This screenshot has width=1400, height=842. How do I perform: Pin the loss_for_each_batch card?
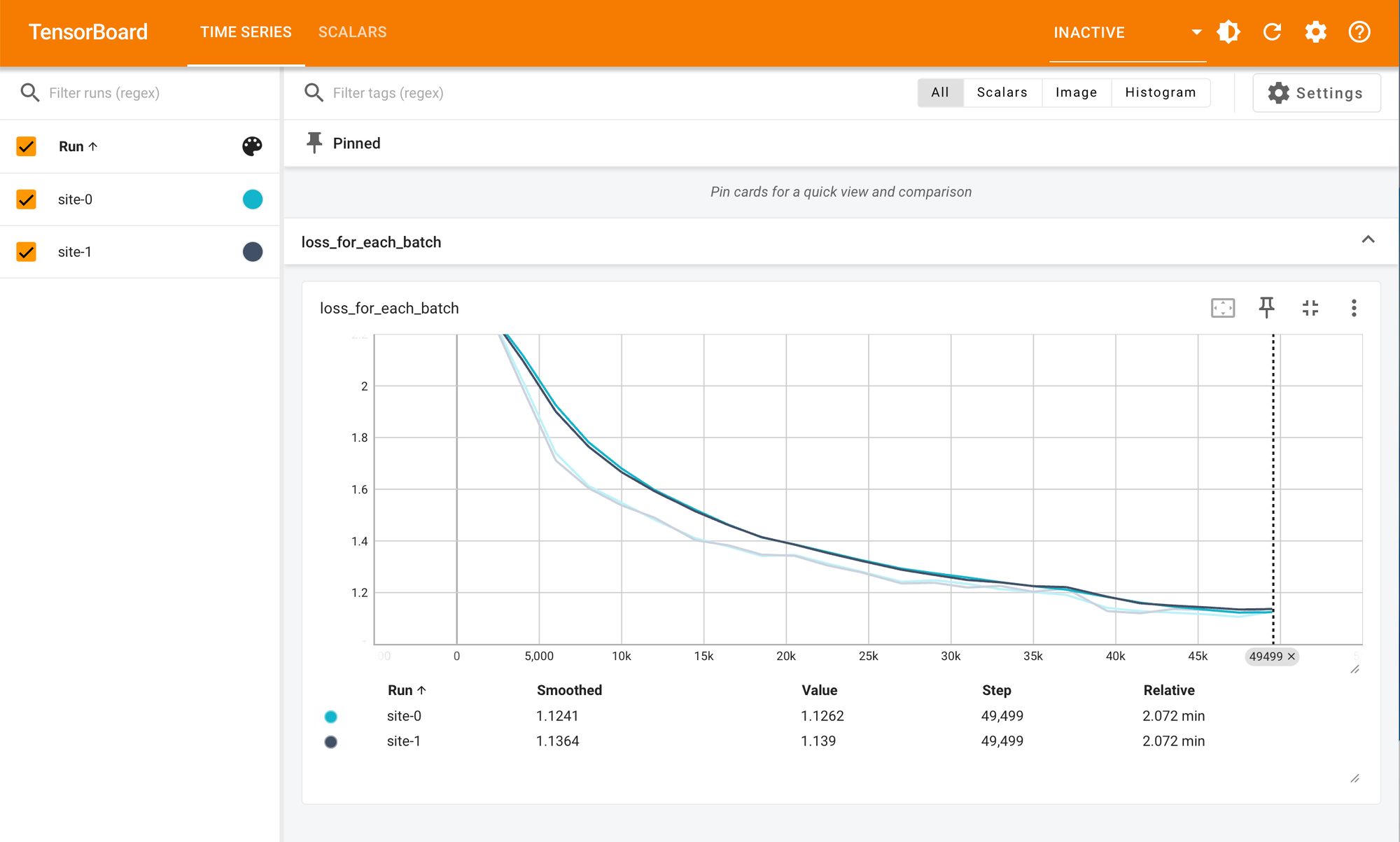coord(1266,308)
